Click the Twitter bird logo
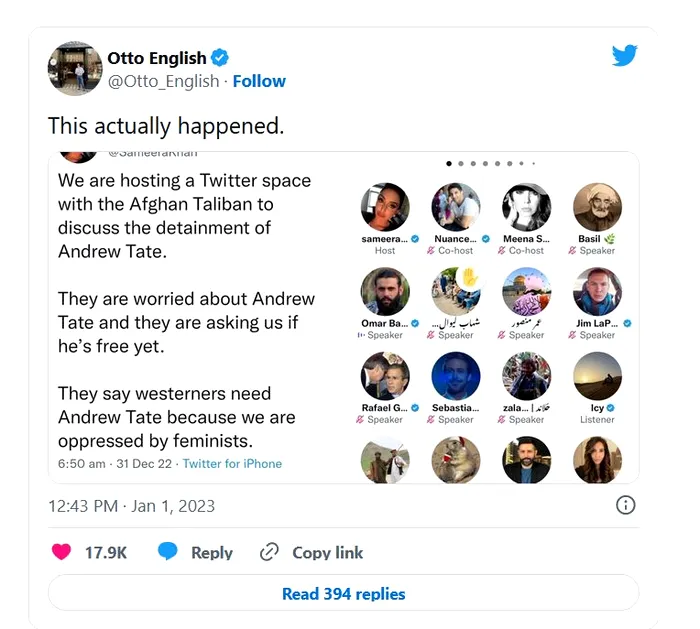 pos(625,56)
